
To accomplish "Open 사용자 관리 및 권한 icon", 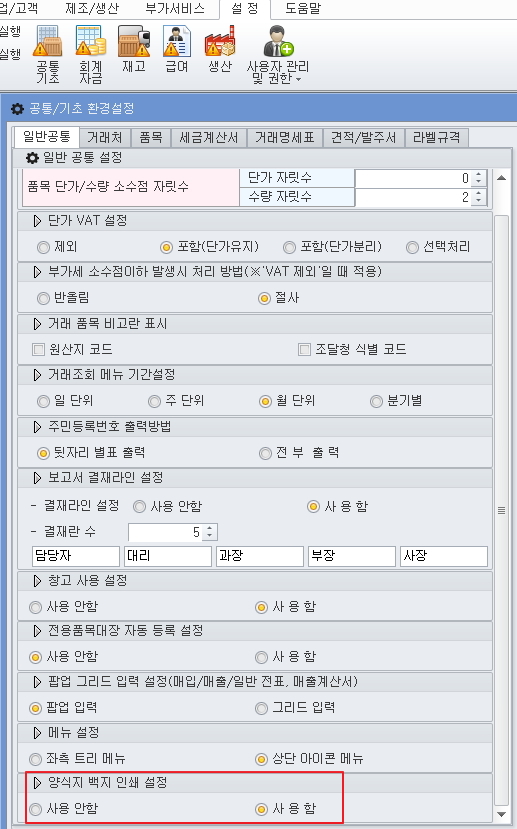I will 278,54.
